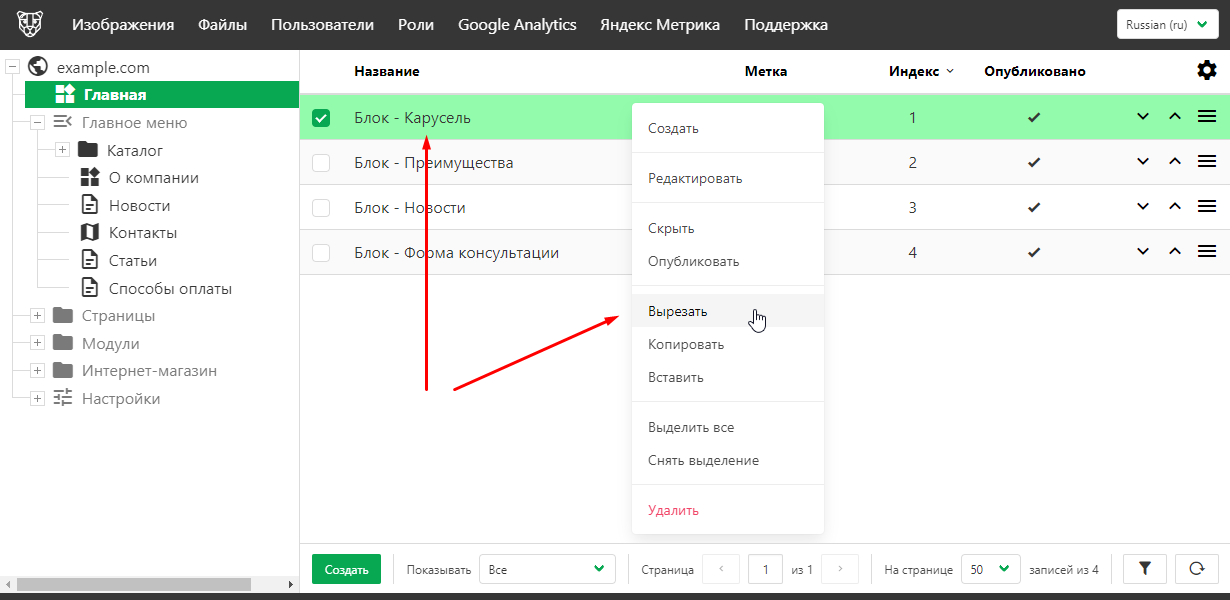Check the Блок - Преимущества checkbox

321,163
